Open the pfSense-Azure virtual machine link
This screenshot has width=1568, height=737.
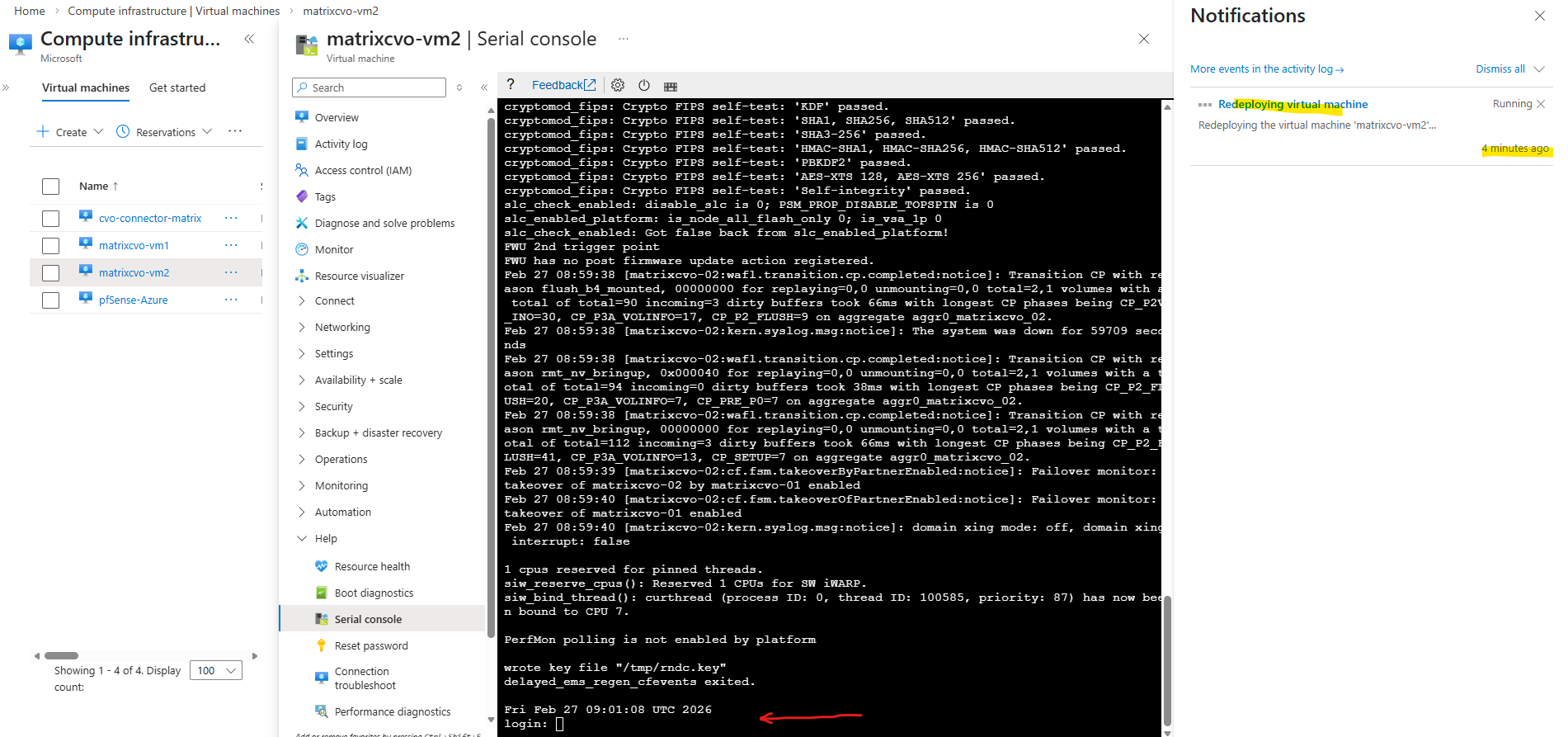point(134,300)
